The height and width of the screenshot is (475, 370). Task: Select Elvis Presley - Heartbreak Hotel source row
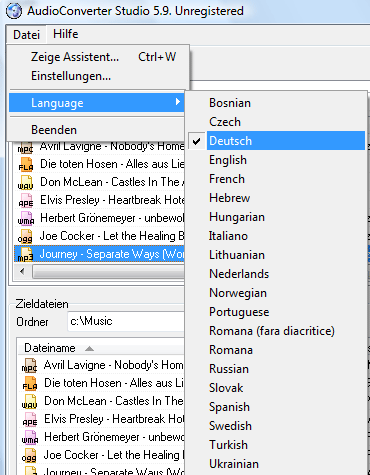99,200
